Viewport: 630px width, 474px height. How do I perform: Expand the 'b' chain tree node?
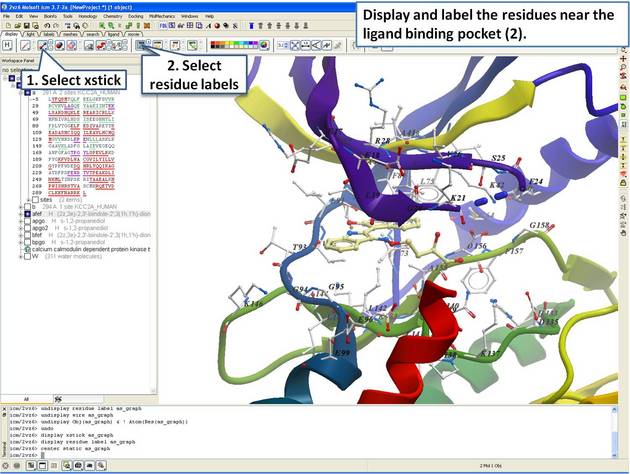tap(22, 207)
